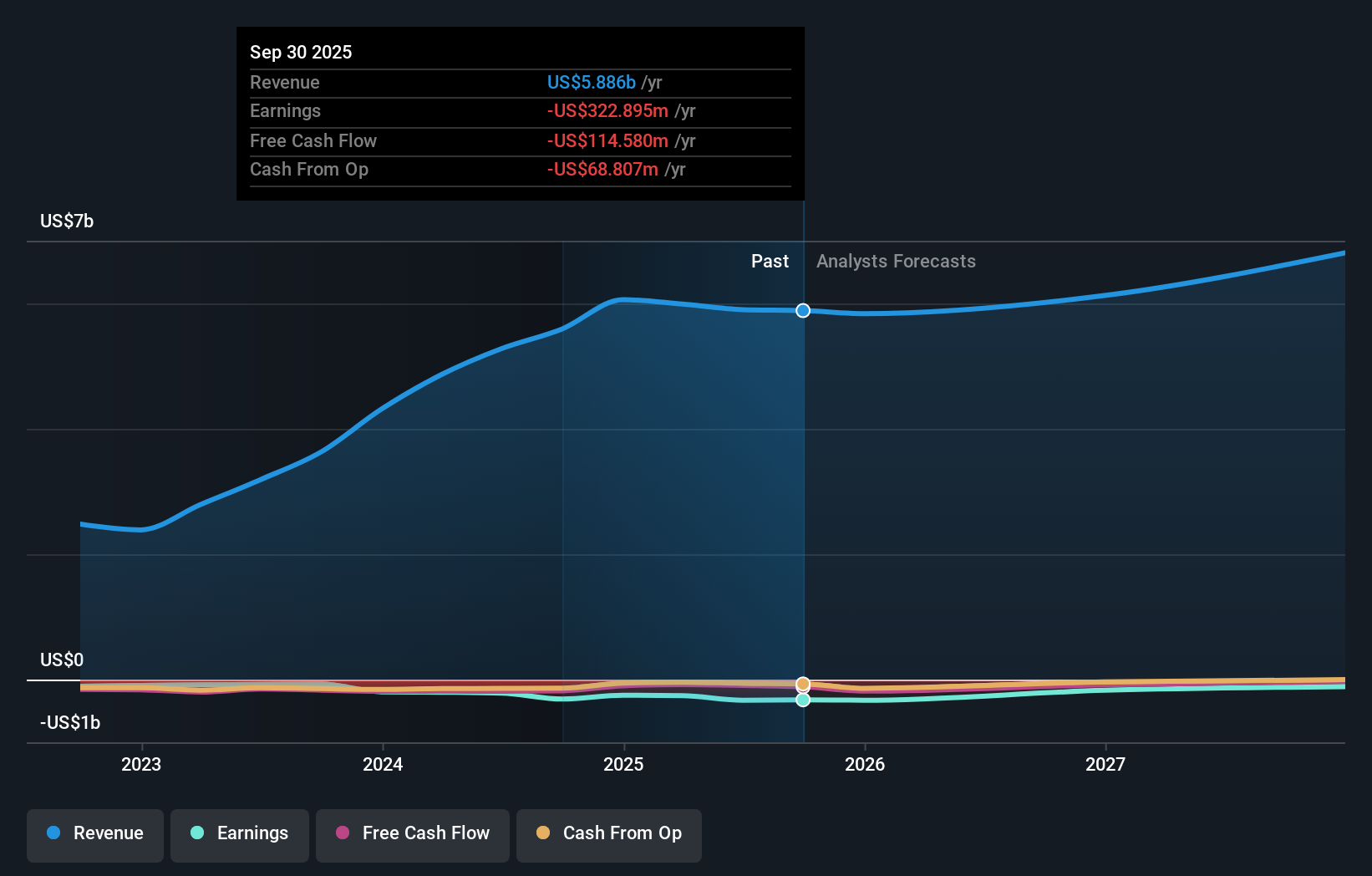Switch to the Past section
The height and width of the screenshot is (876, 1372).
point(770,261)
